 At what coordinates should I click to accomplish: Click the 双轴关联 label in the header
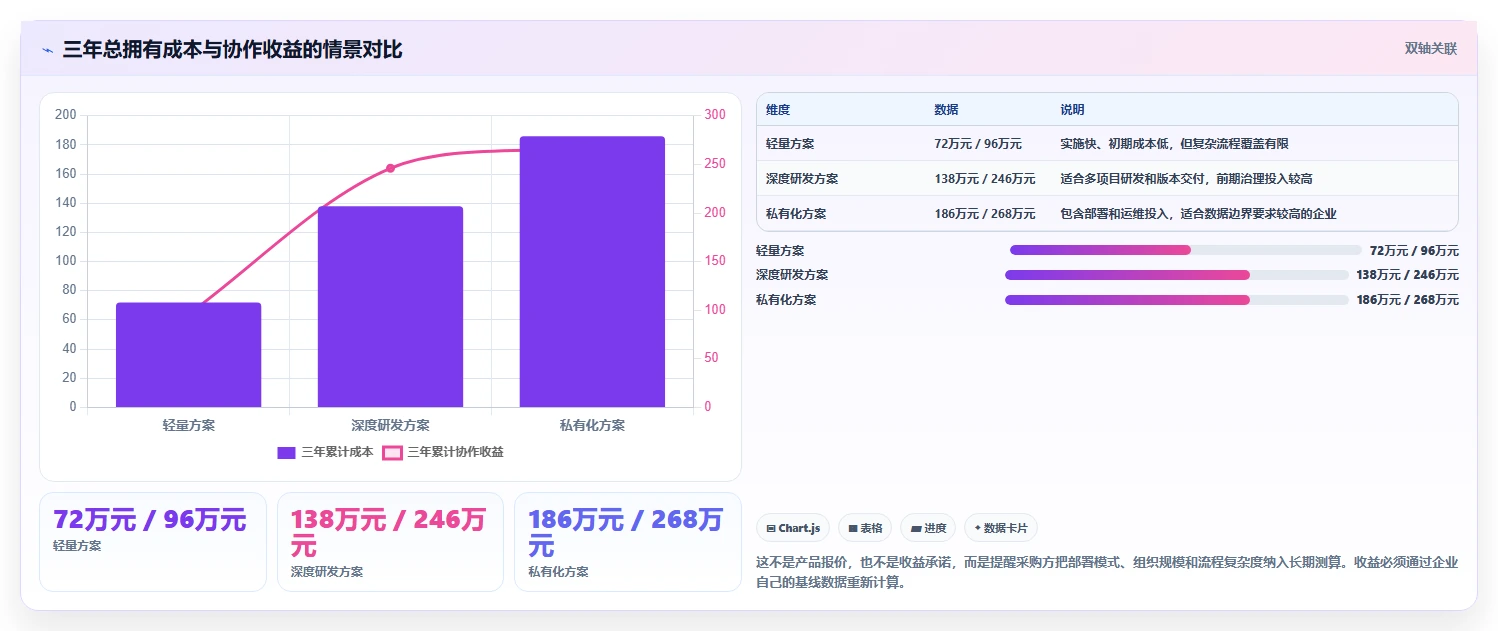1431,49
